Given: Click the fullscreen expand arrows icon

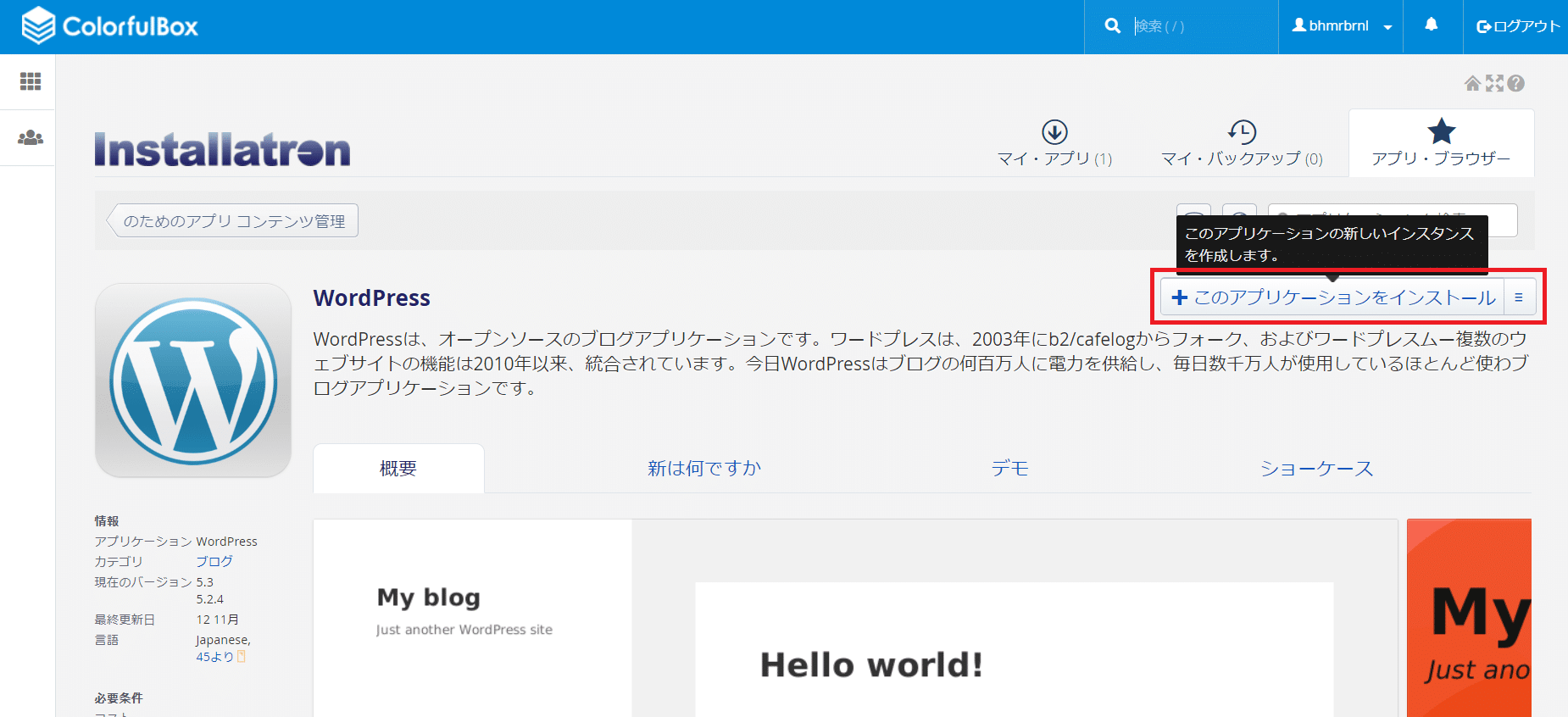Looking at the screenshot, I should (x=1494, y=83).
